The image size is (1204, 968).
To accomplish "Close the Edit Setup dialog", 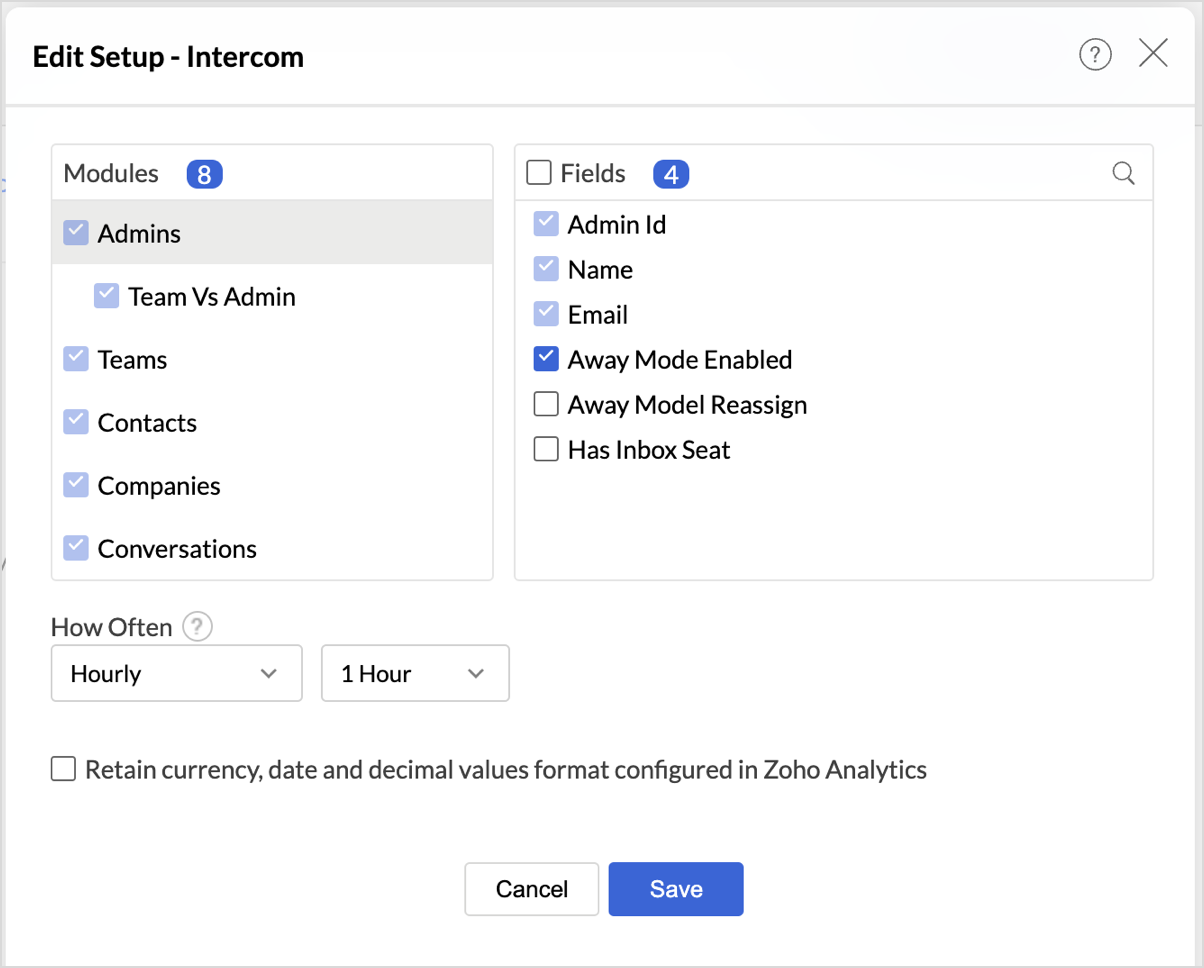I will coord(1153,54).
